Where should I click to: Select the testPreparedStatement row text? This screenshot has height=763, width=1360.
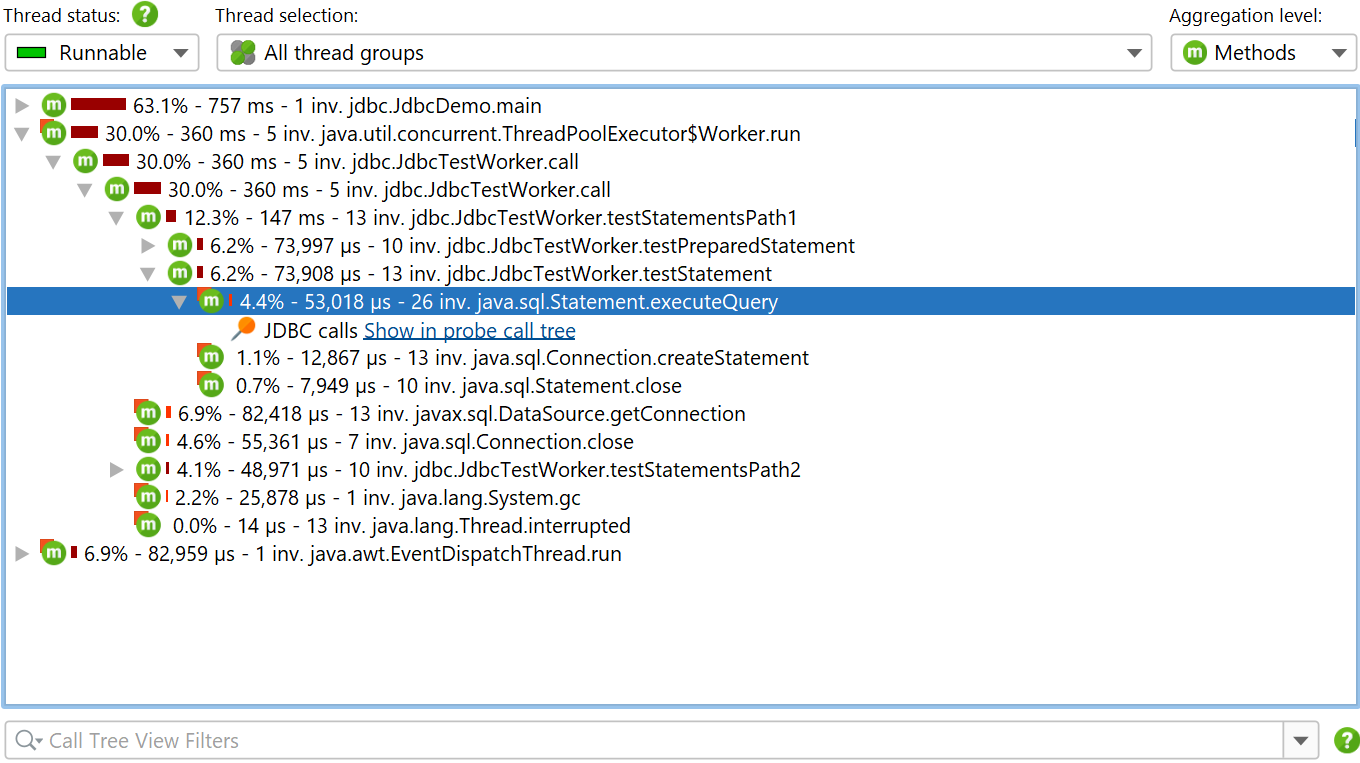532,246
